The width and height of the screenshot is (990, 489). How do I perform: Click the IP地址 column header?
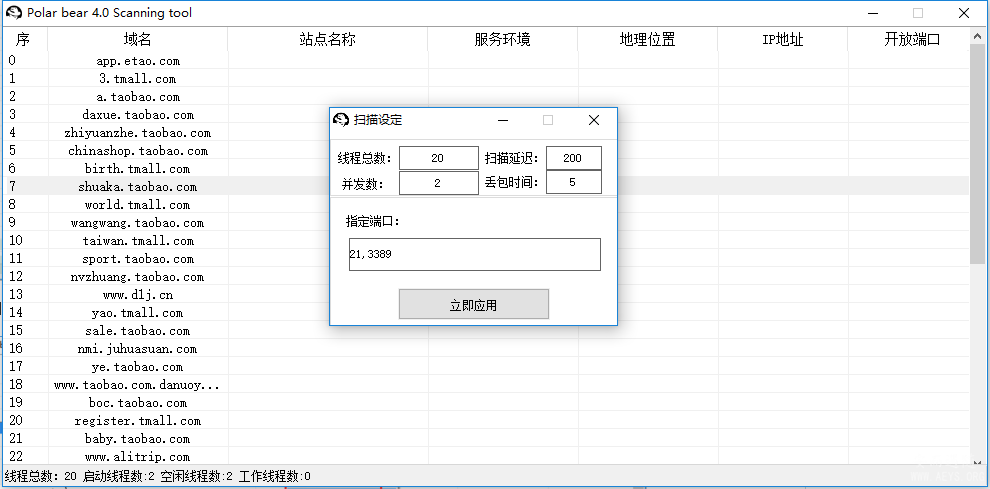pos(783,40)
